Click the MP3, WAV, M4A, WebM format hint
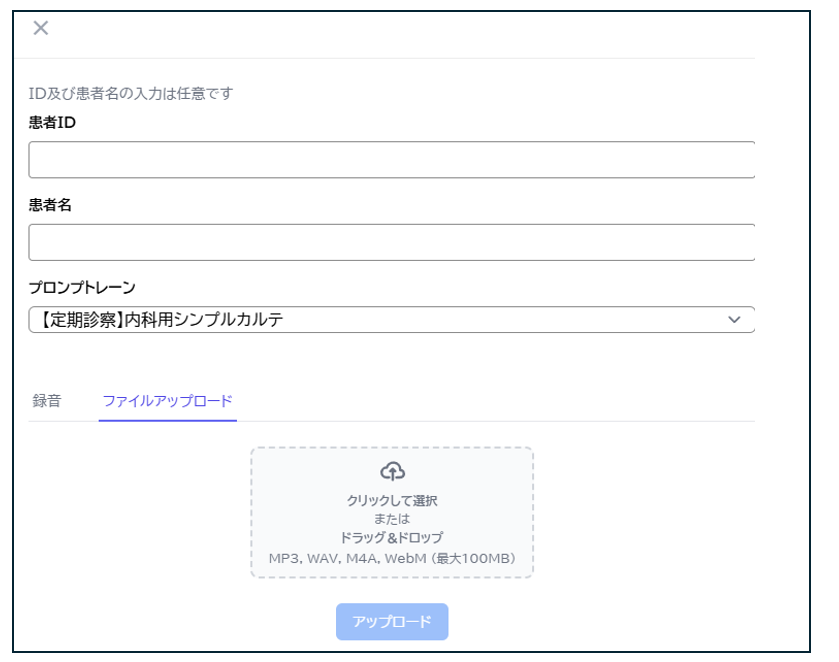This screenshot has width=839, height=662. click(392, 557)
